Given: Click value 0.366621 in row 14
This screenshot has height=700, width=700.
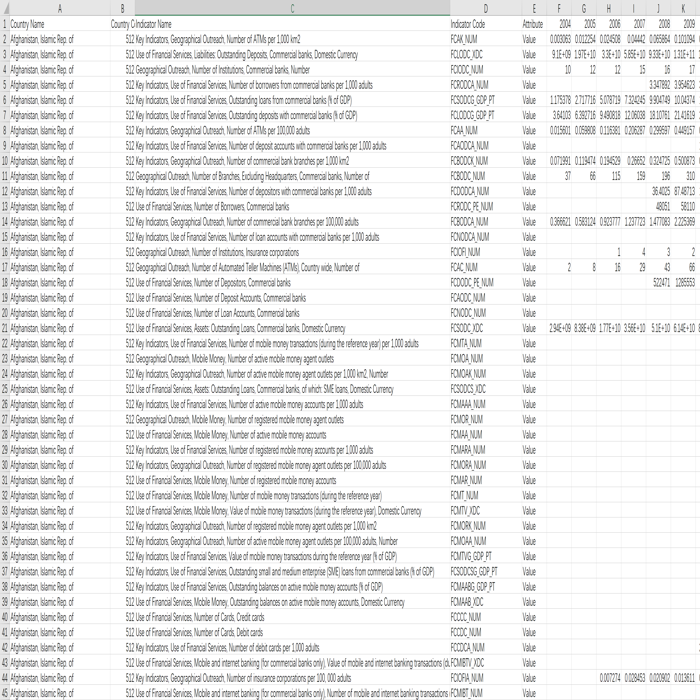Looking at the screenshot, I should pyautogui.click(x=558, y=222).
